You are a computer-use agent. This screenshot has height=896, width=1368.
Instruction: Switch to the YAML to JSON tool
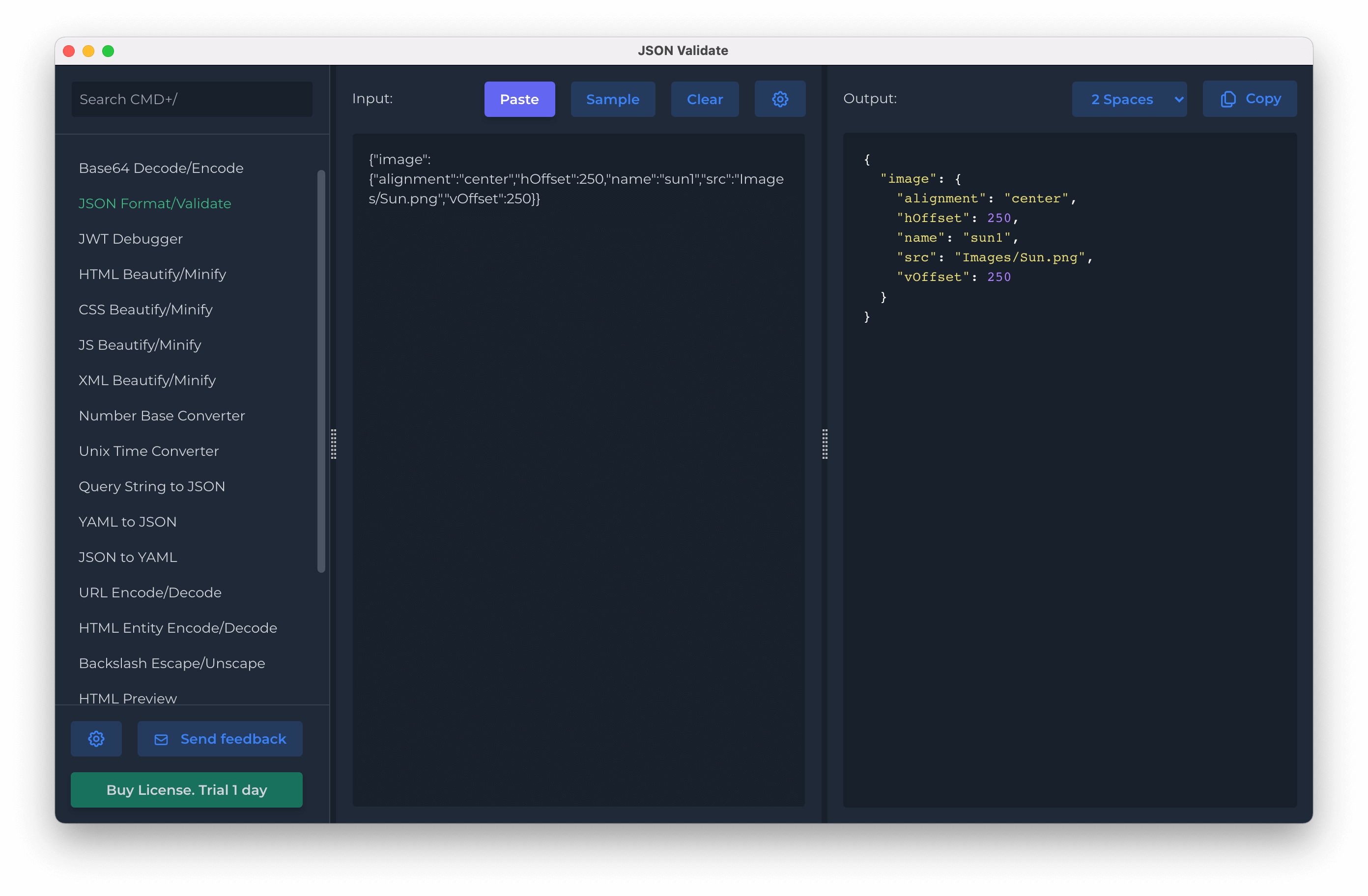[128, 521]
